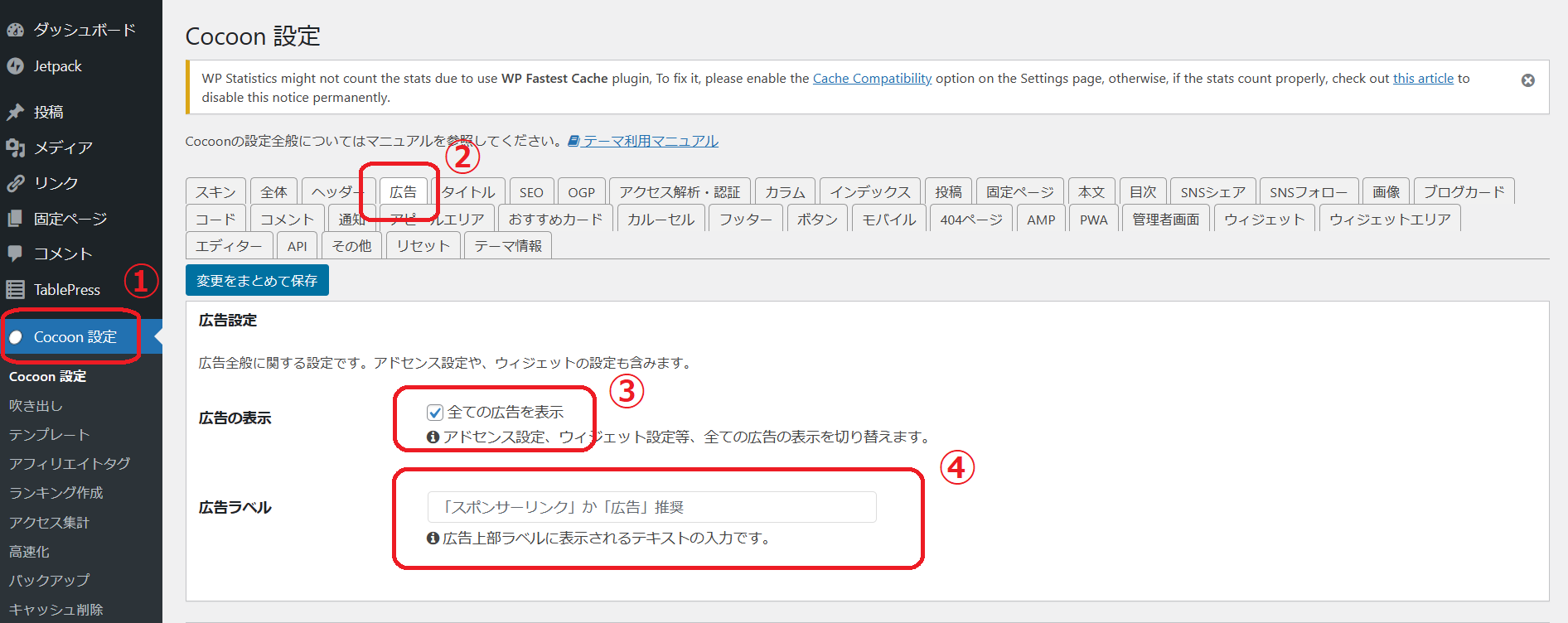Open the ボタン tab
The image size is (1568, 623).
pos(817,219)
